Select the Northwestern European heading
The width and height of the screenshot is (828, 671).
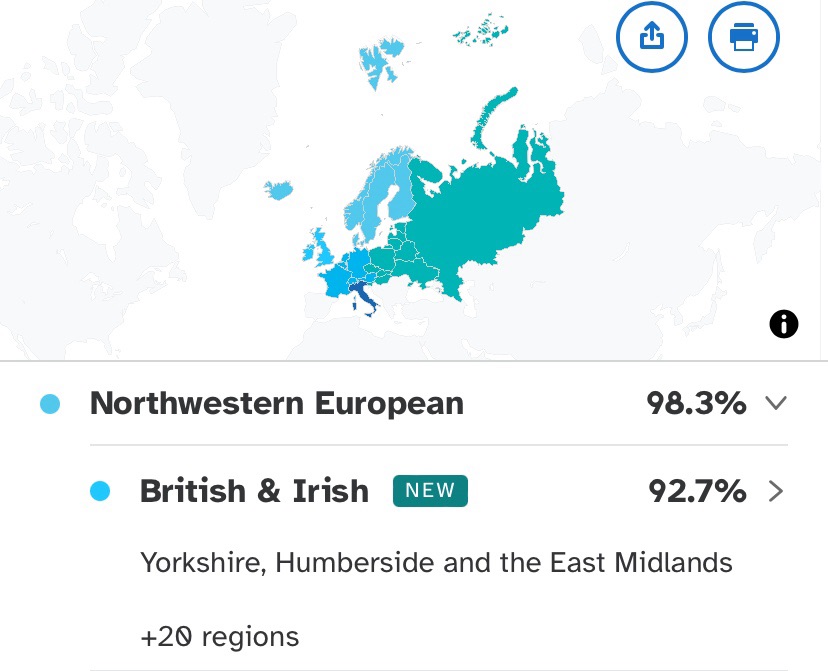click(277, 403)
